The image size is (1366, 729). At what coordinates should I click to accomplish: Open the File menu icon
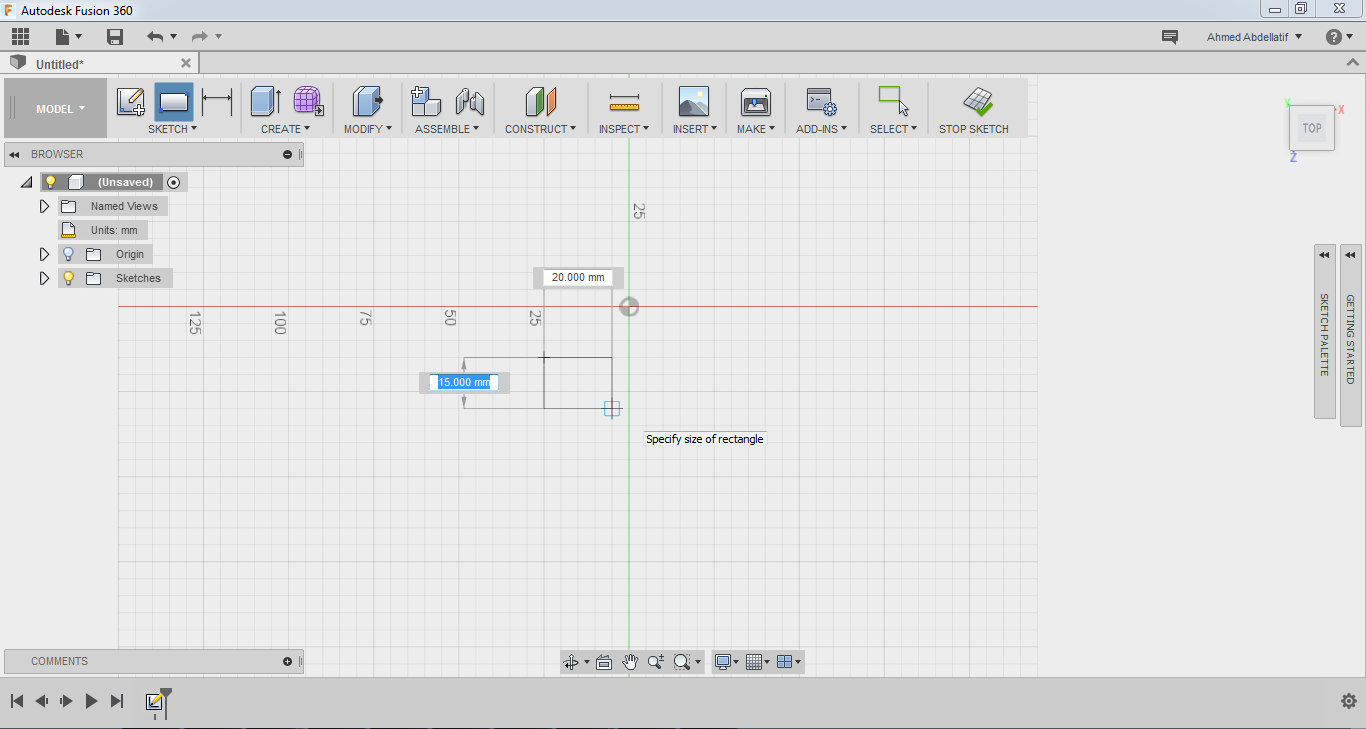click(68, 37)
